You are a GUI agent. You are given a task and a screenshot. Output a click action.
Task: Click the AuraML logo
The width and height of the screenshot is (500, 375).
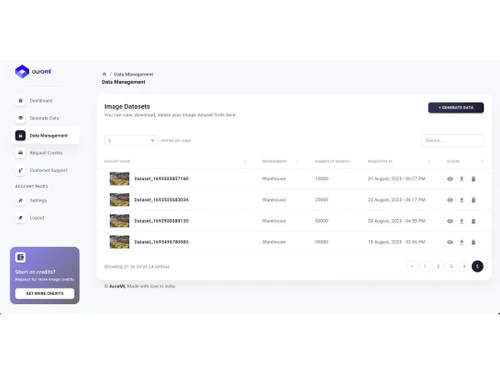(x=33, y=71)
